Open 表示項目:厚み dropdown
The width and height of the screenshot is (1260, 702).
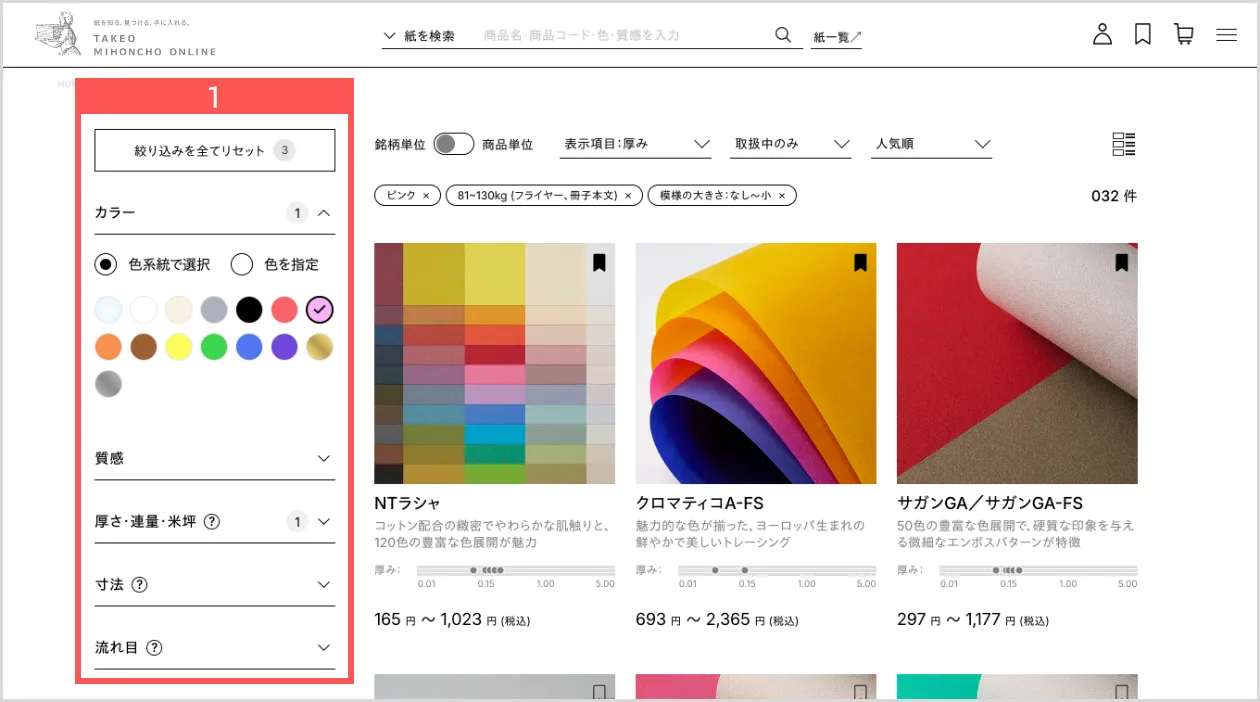click(x=636, y=144)
